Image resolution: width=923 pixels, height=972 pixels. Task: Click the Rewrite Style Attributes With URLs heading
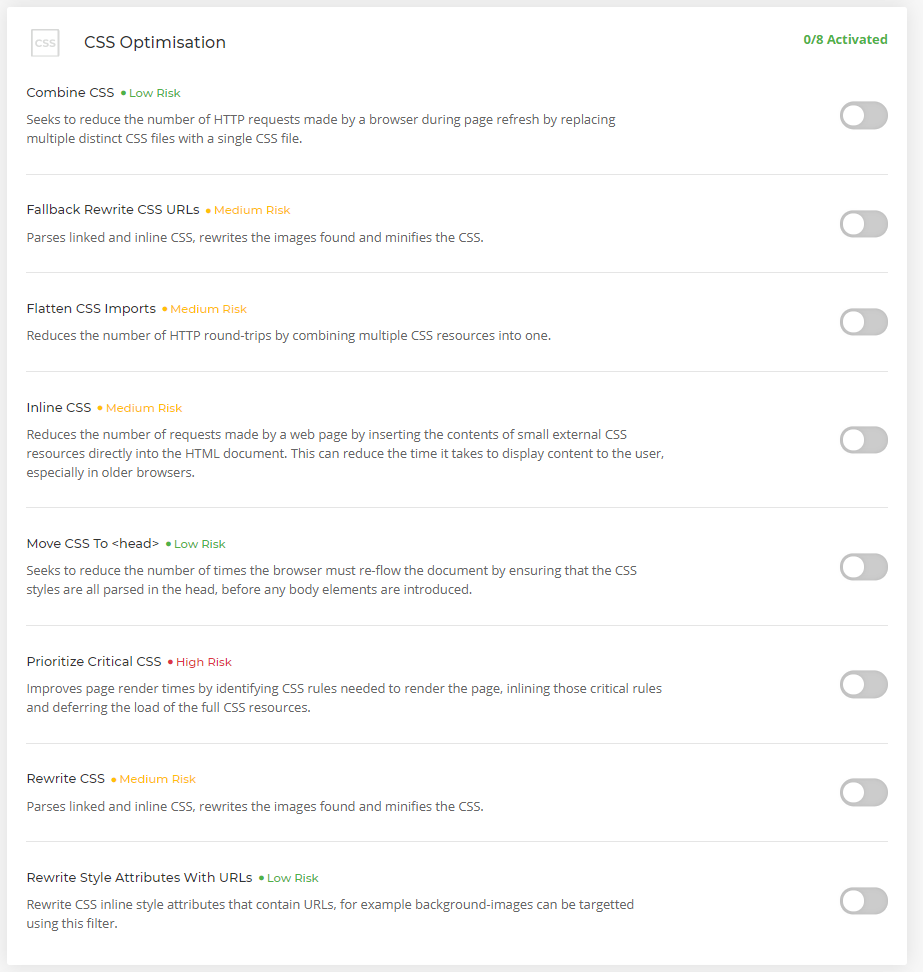pyautogui.click(x=139, y=878)
